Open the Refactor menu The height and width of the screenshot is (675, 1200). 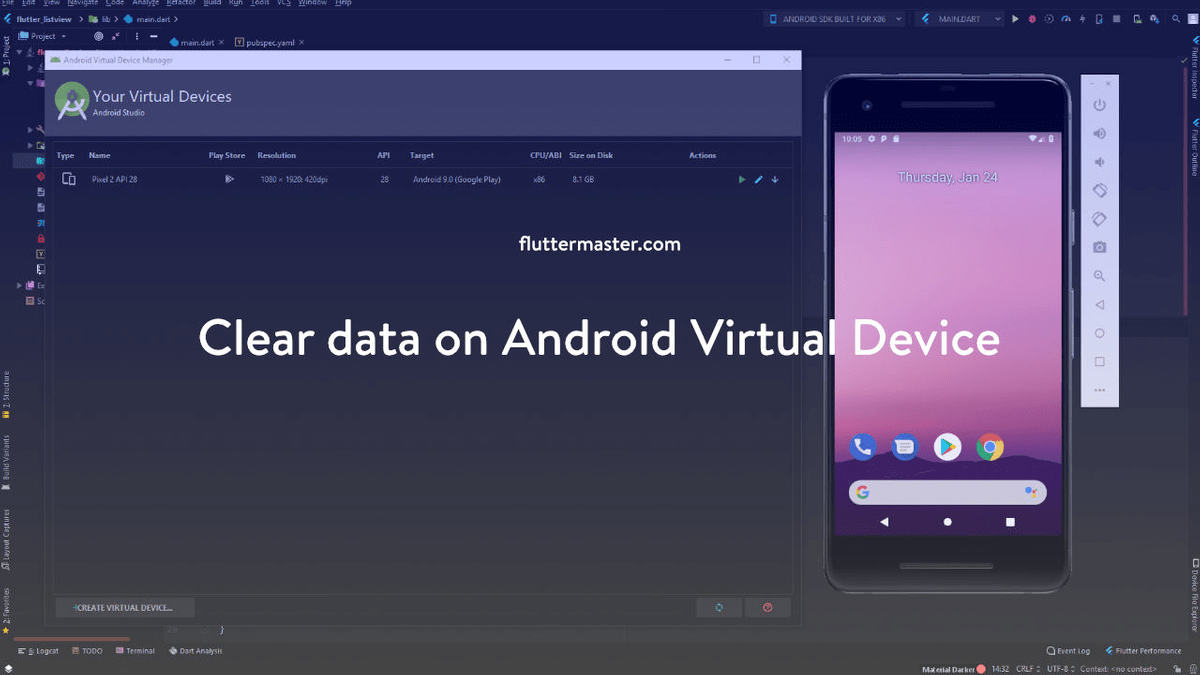(x=180, y=3)
